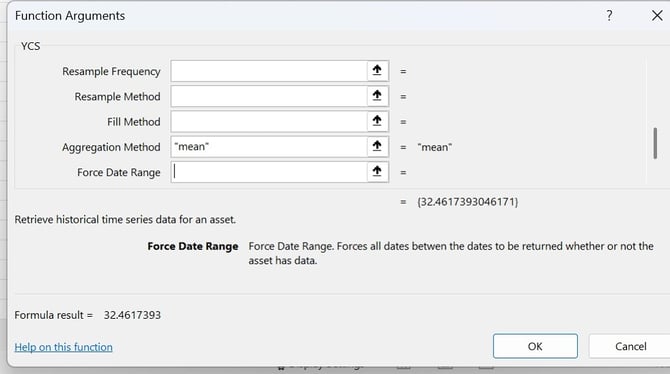Viewport: 670px width, 374px height.
Task: Click the bold Force Date Range heading
Action: coord(193,246)
